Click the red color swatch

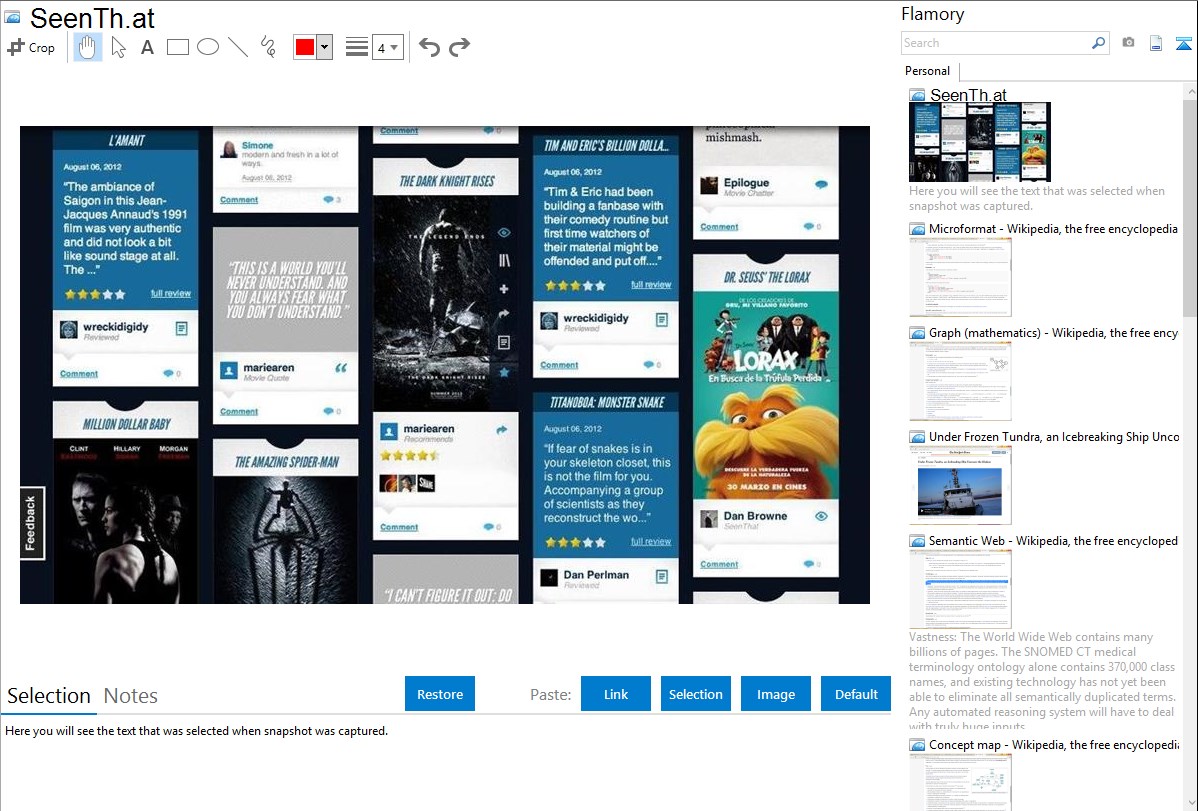tap(305, 47)
